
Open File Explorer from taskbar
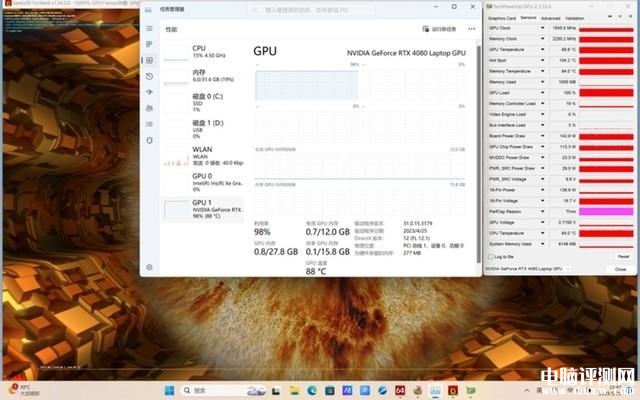point(294,391)
